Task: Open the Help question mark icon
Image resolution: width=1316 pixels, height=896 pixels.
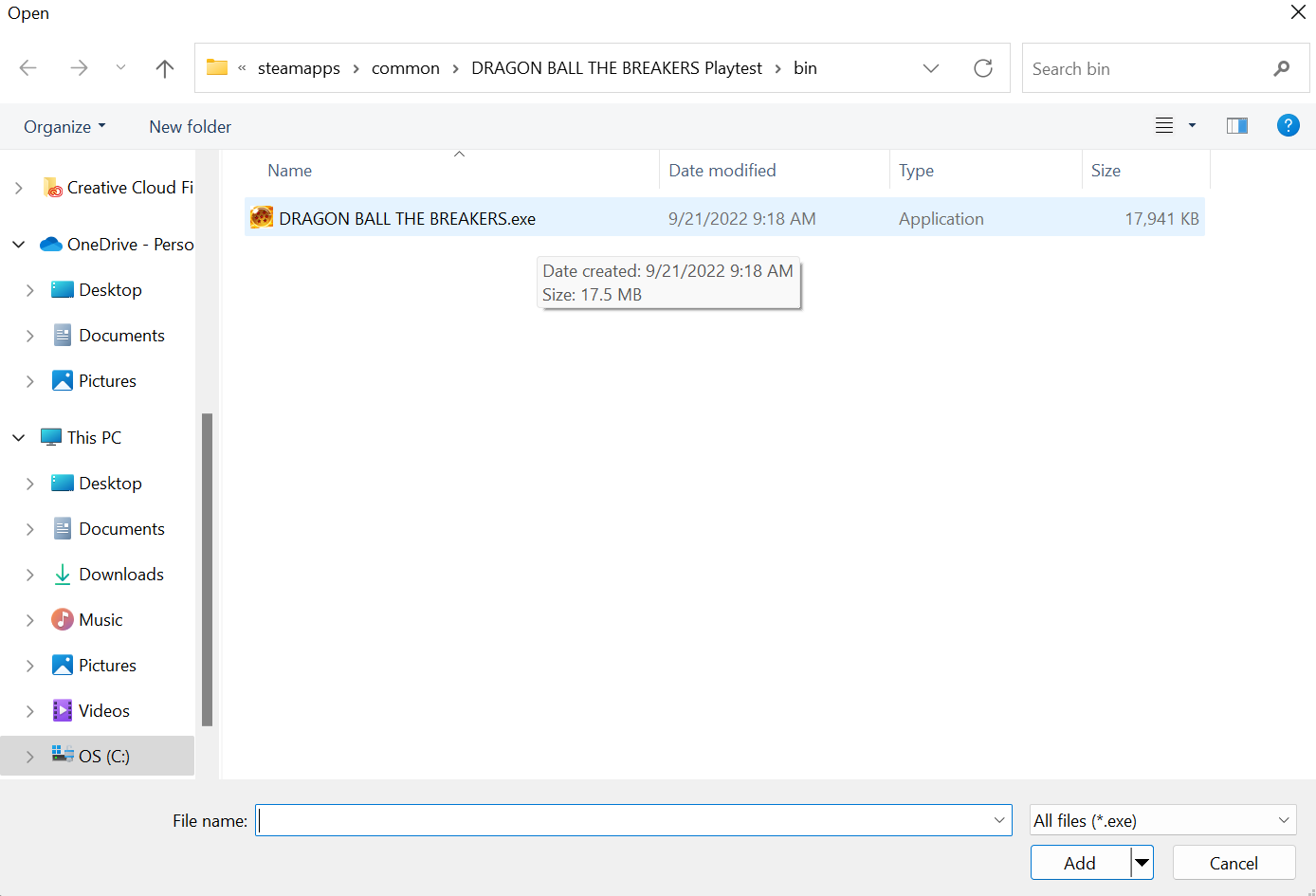Action: coord(1288,125)
